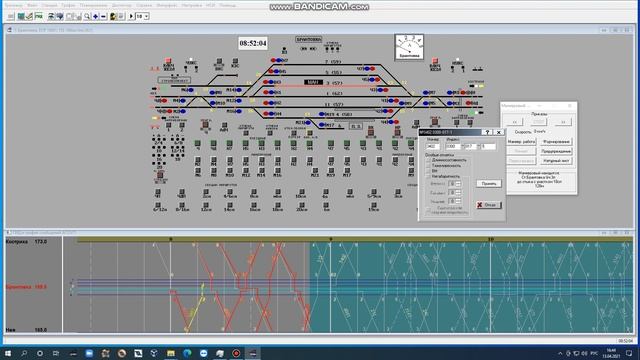Image resolution: width=640 pixels, height=360 pixels.
Task: Click the 08:52:04 station clock
Action: [x=253, y=43]
